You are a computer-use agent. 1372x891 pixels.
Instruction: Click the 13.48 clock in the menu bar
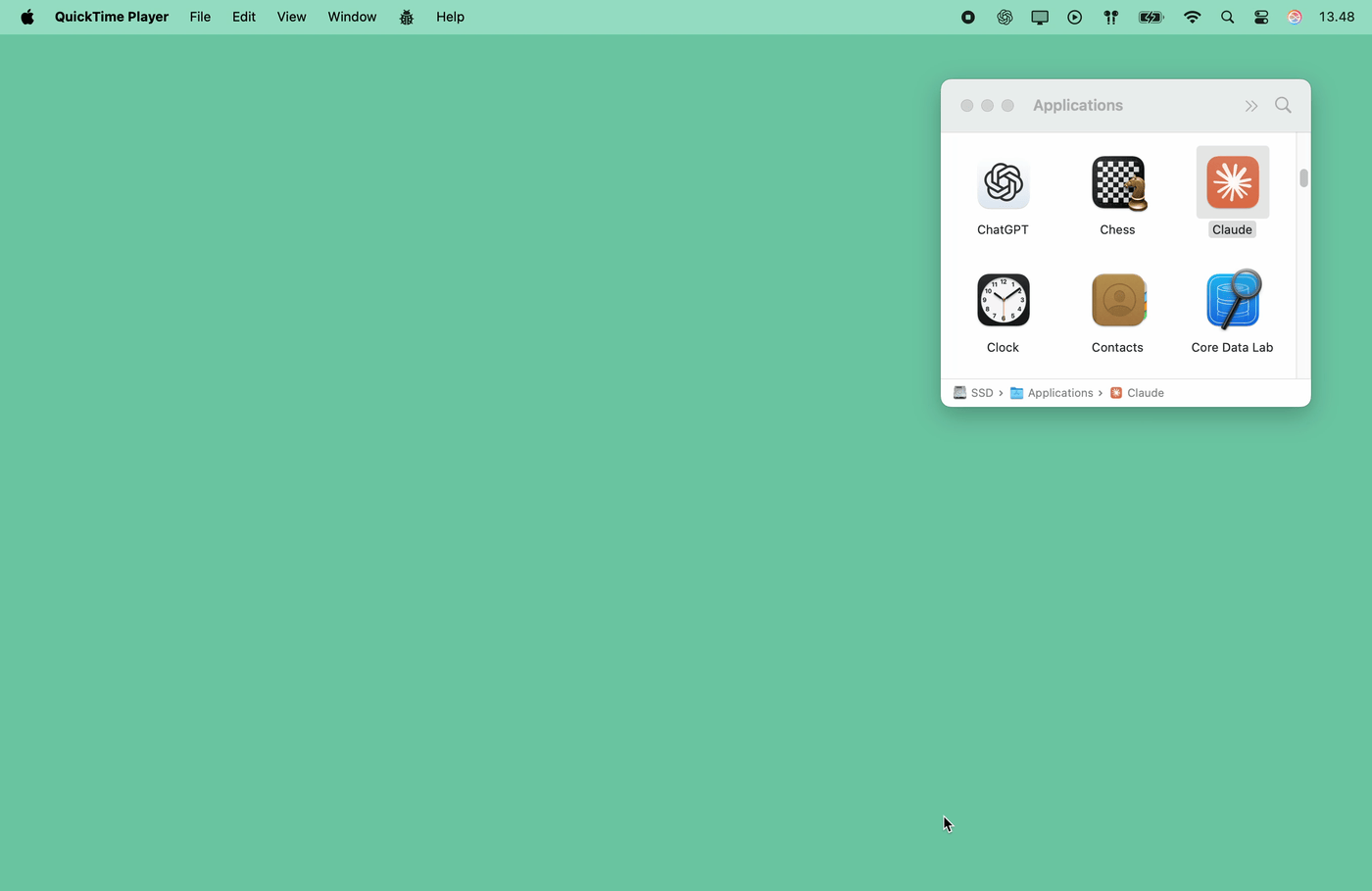click(1337, 17)
